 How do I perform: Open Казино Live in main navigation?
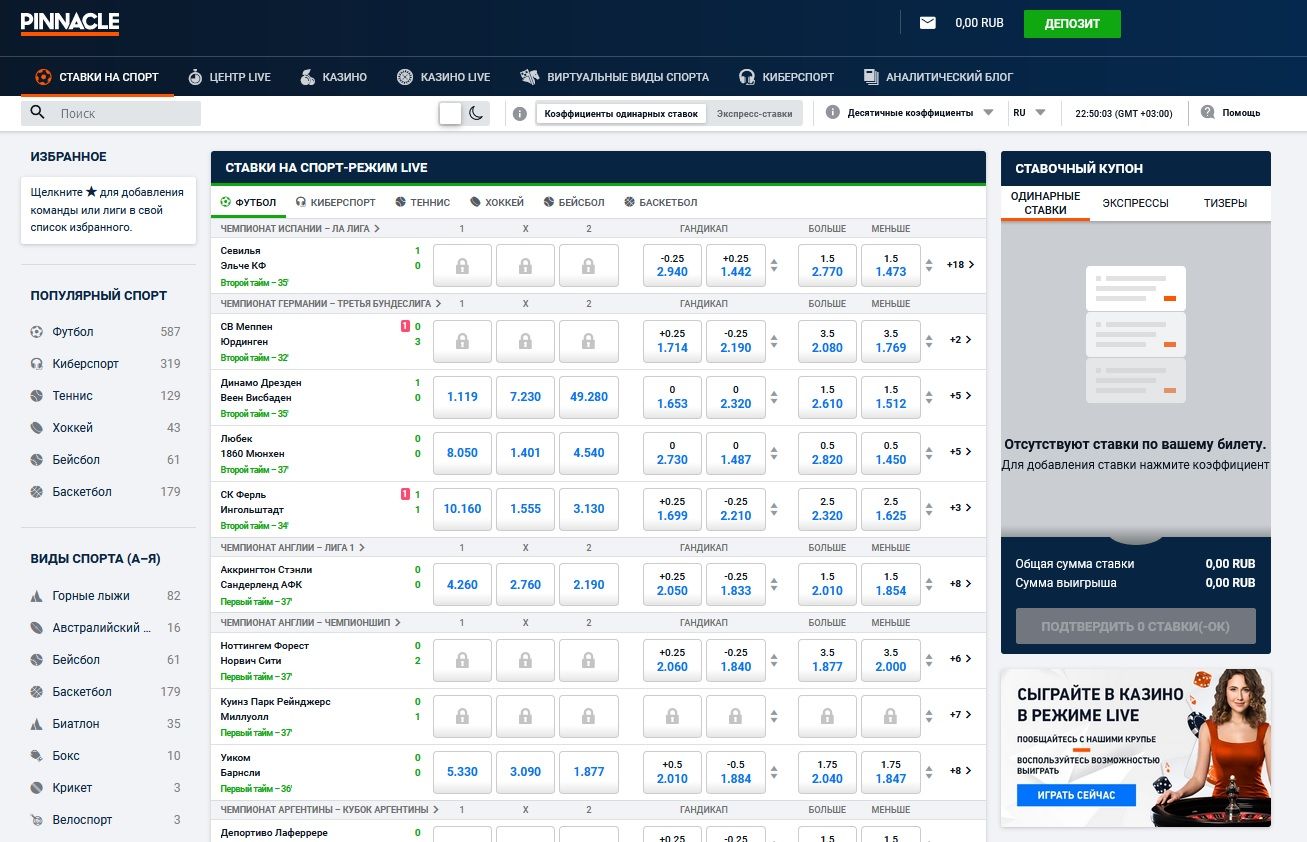(444, 77)
